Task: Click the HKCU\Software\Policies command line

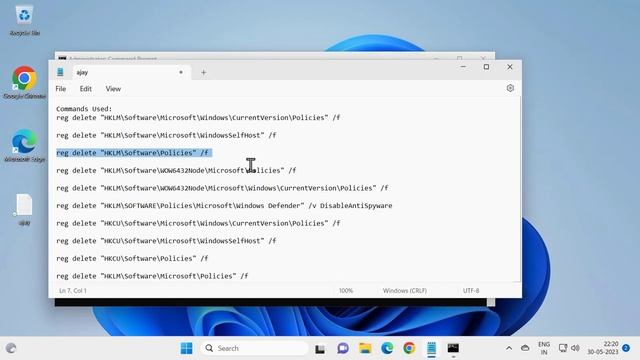Action: coord(132,258)
